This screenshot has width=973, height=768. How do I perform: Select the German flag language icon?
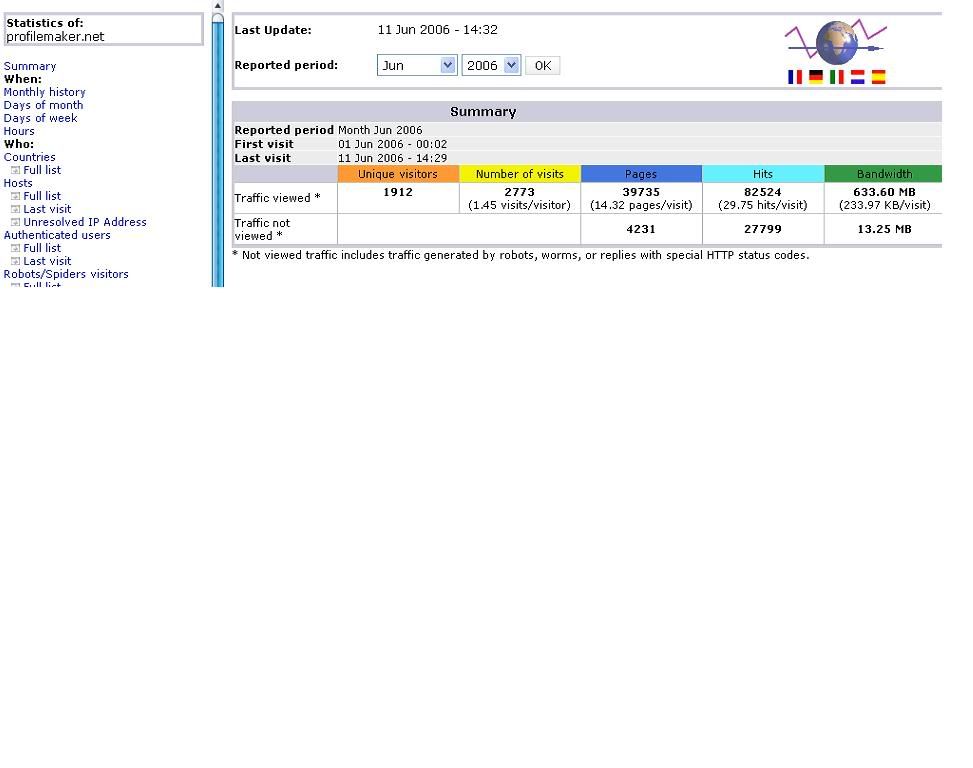point(815,77)
